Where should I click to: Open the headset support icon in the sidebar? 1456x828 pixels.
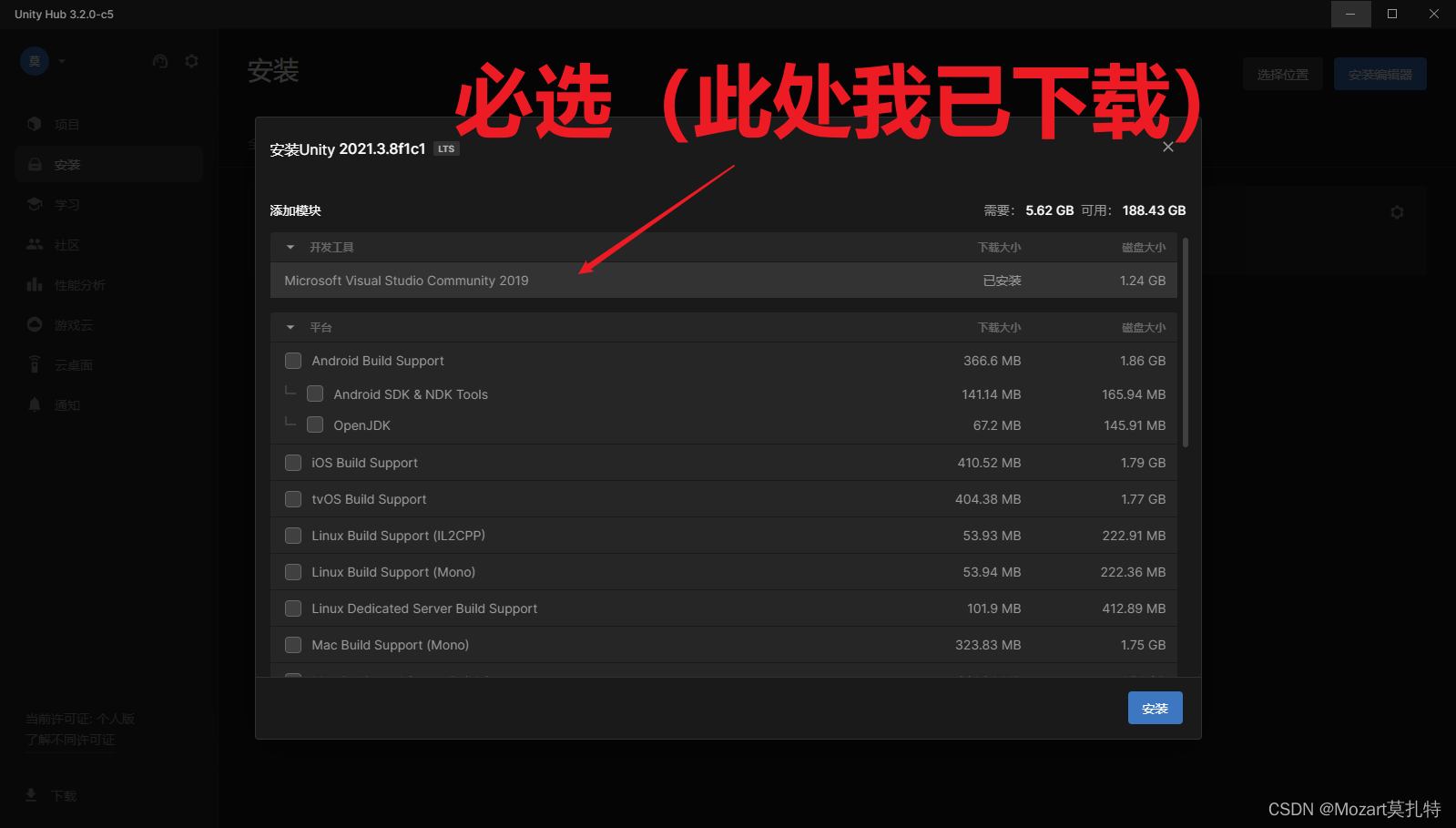click(x=160, y=61)
